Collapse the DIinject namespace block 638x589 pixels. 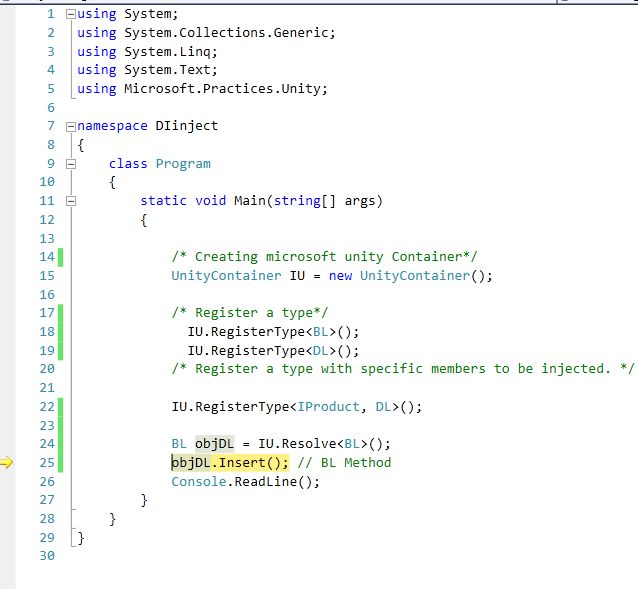71,127
